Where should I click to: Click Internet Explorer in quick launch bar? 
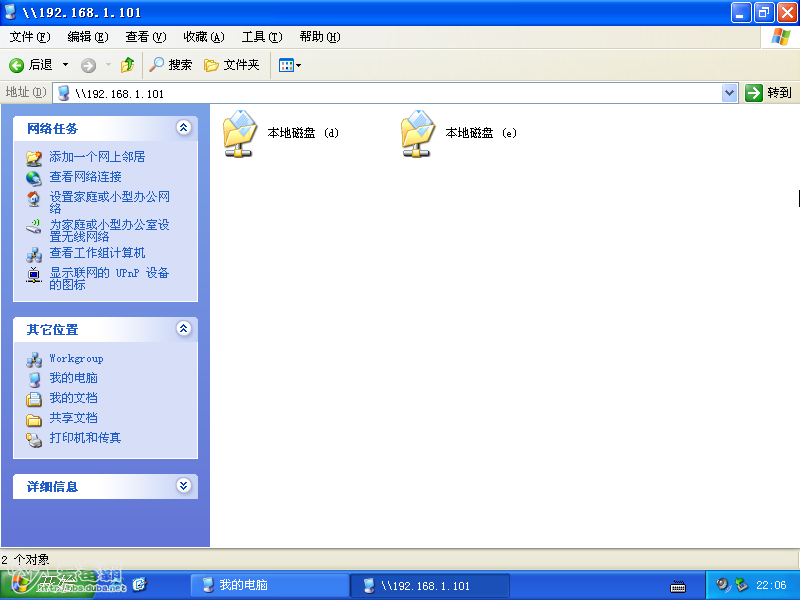pyautogui.click(x=140, y=584)
